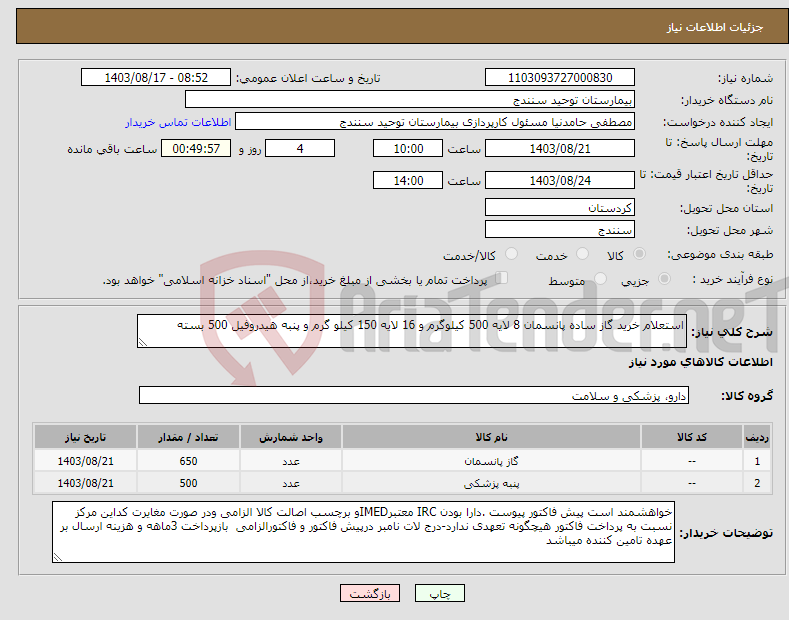Click the quantity cell showing 500
The height and width of the screenshot is (620, 789).
pyautogui.click(x=188, y=483)
